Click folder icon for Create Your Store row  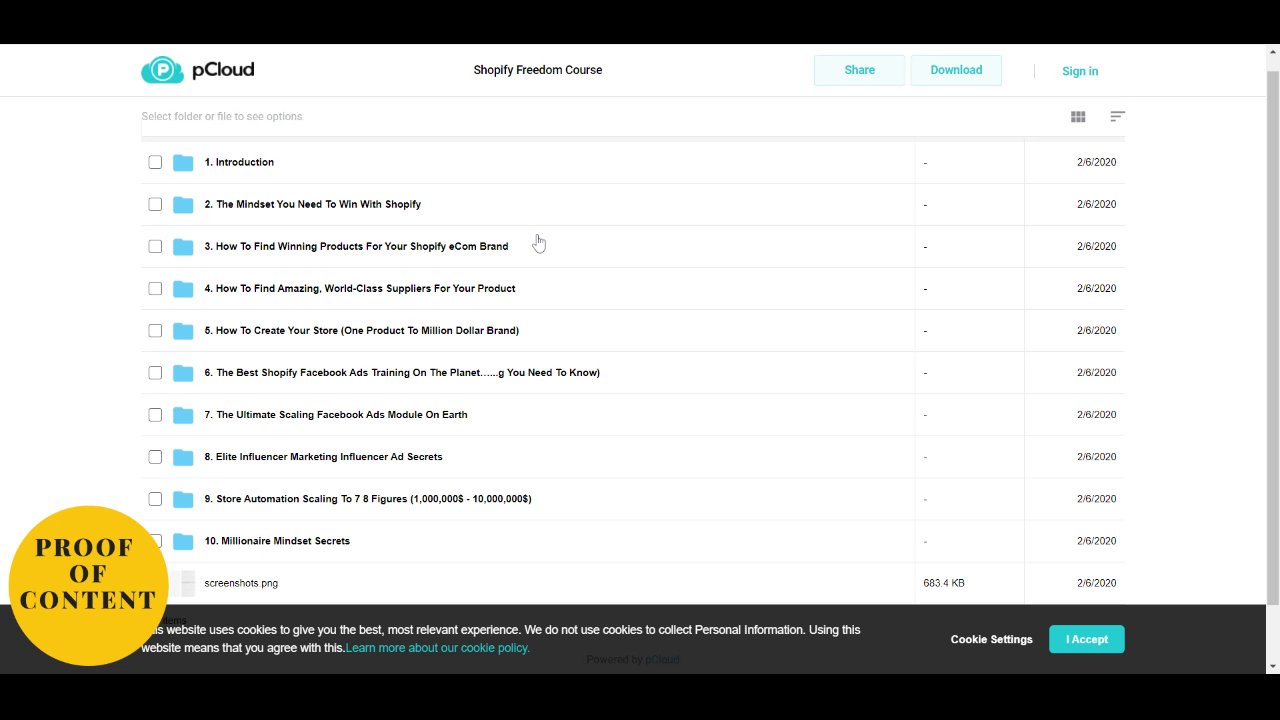pos(183,330)
